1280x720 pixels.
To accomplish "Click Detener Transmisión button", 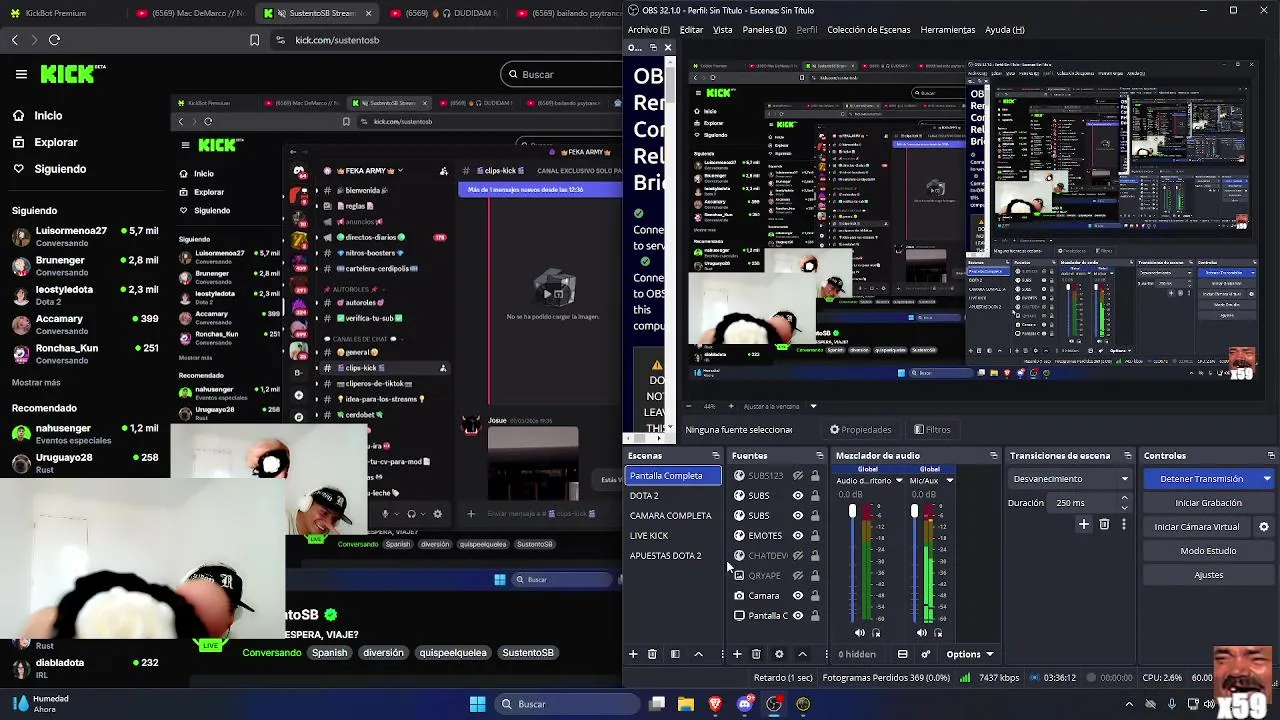I will point(1201,479).
